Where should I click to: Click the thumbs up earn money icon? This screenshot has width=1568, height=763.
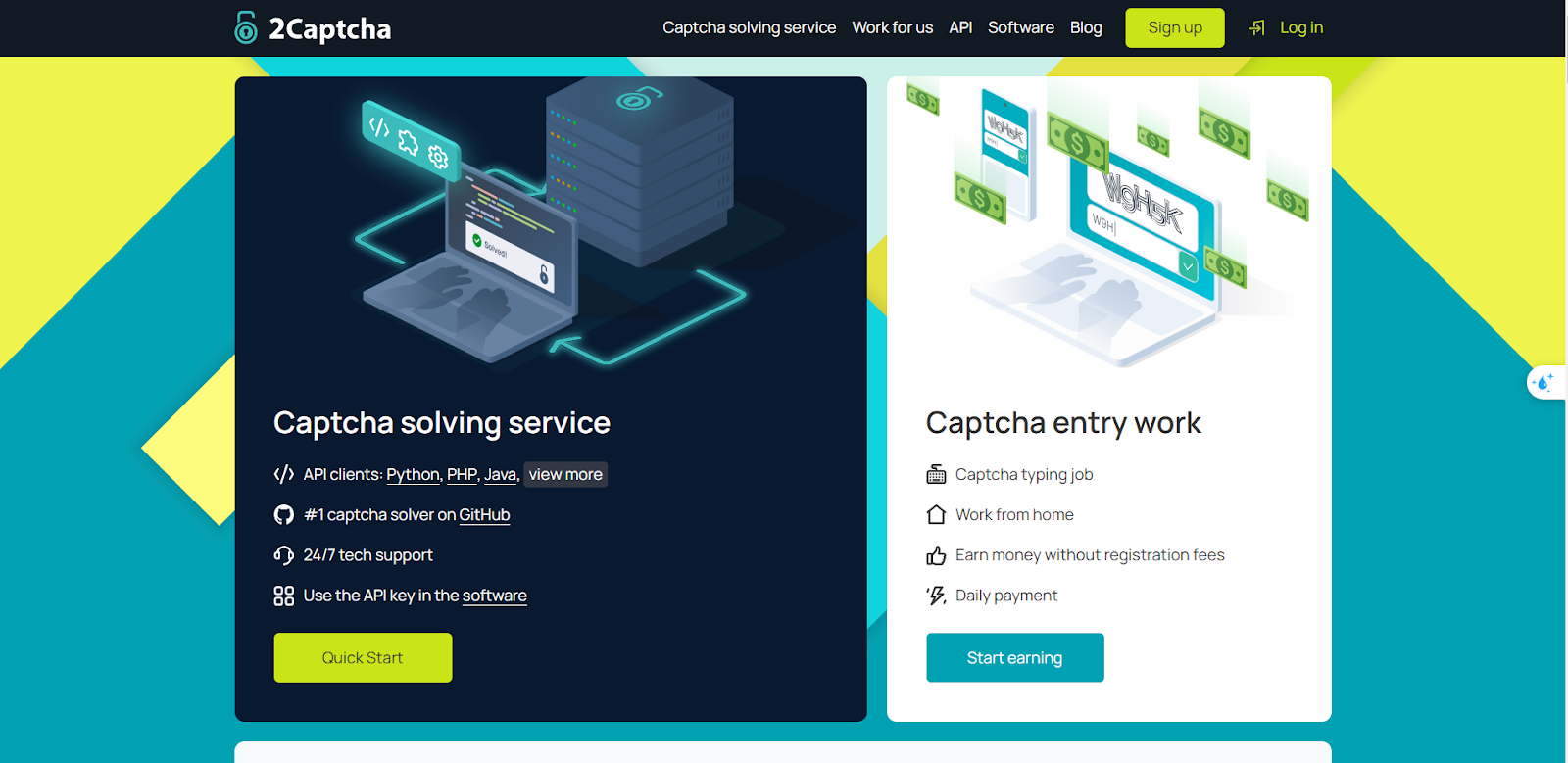point(936,555)
